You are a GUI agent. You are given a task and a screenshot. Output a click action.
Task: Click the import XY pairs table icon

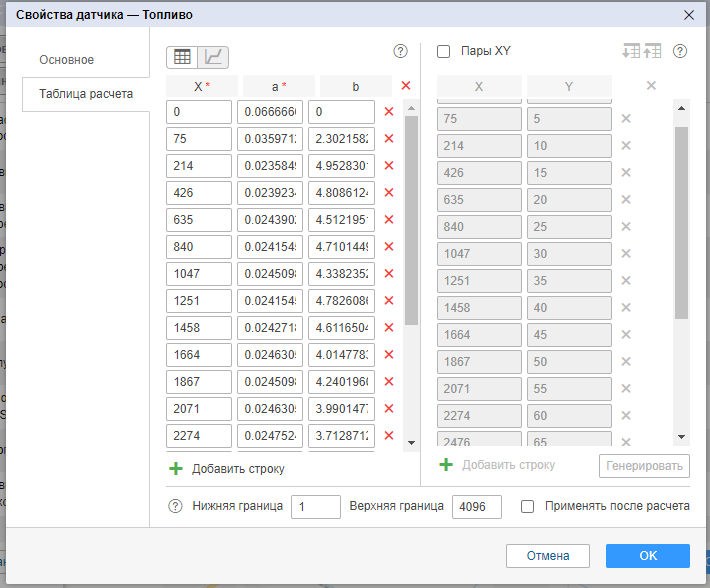click(631, 51)
